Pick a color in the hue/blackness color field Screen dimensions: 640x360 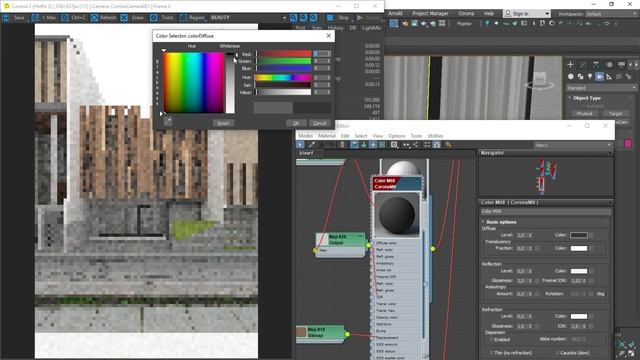point(193,83)
